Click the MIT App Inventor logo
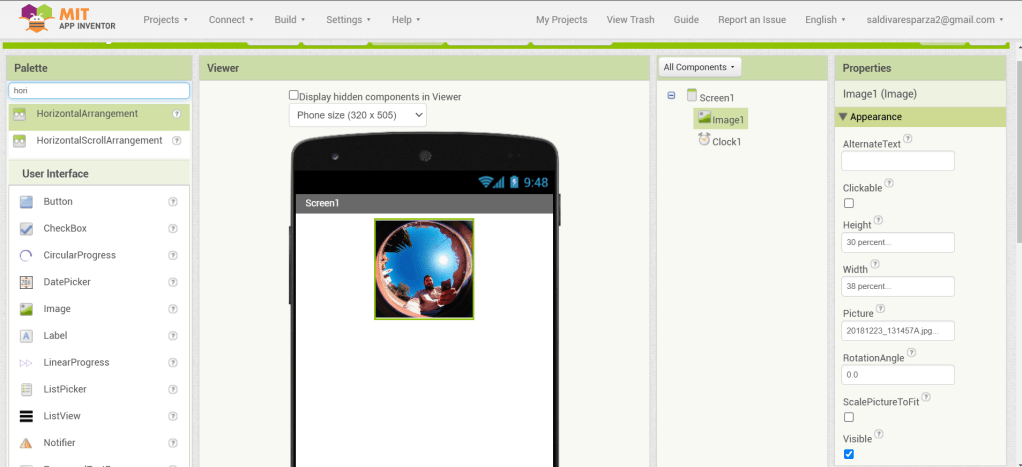The width and height of the screenshot is (1022, 467). pyautogui.click(x=67, y=18)
